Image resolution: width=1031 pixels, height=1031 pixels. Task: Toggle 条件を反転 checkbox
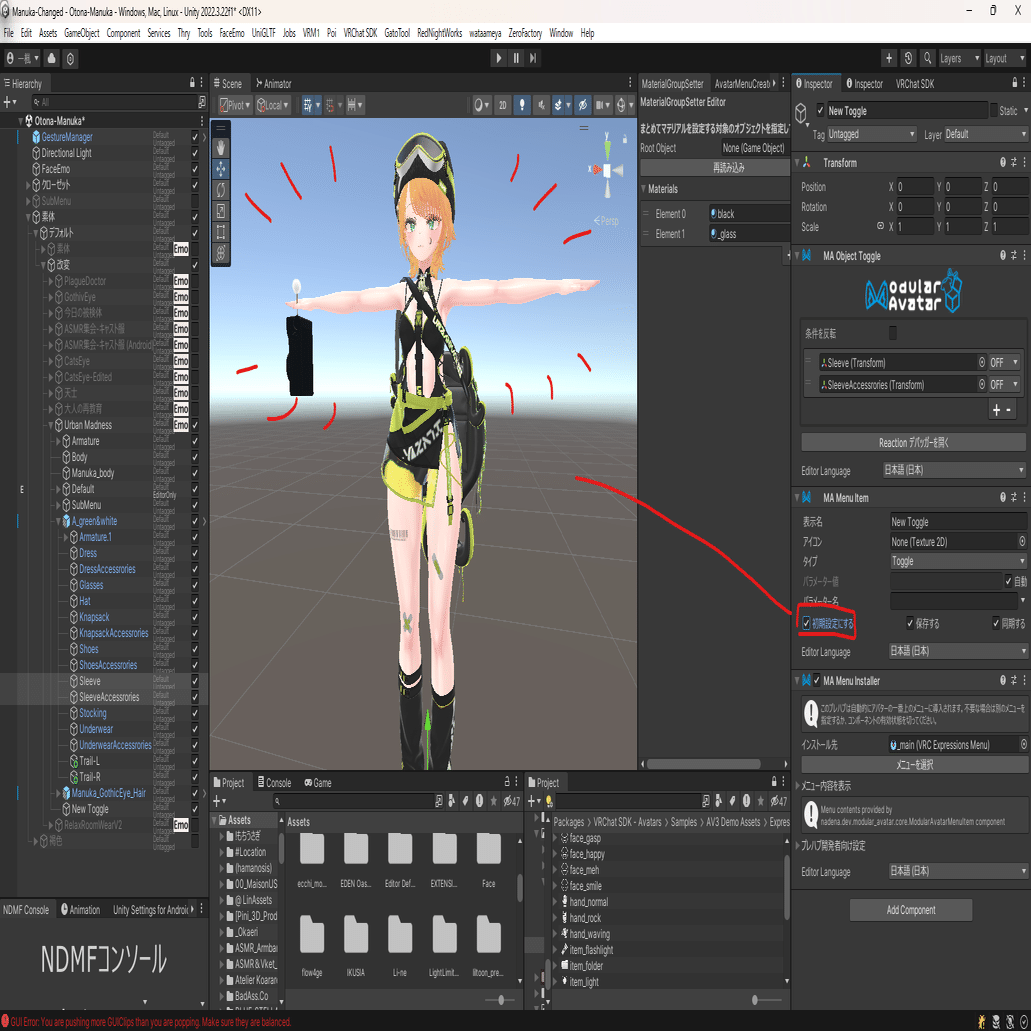[892, 333]
